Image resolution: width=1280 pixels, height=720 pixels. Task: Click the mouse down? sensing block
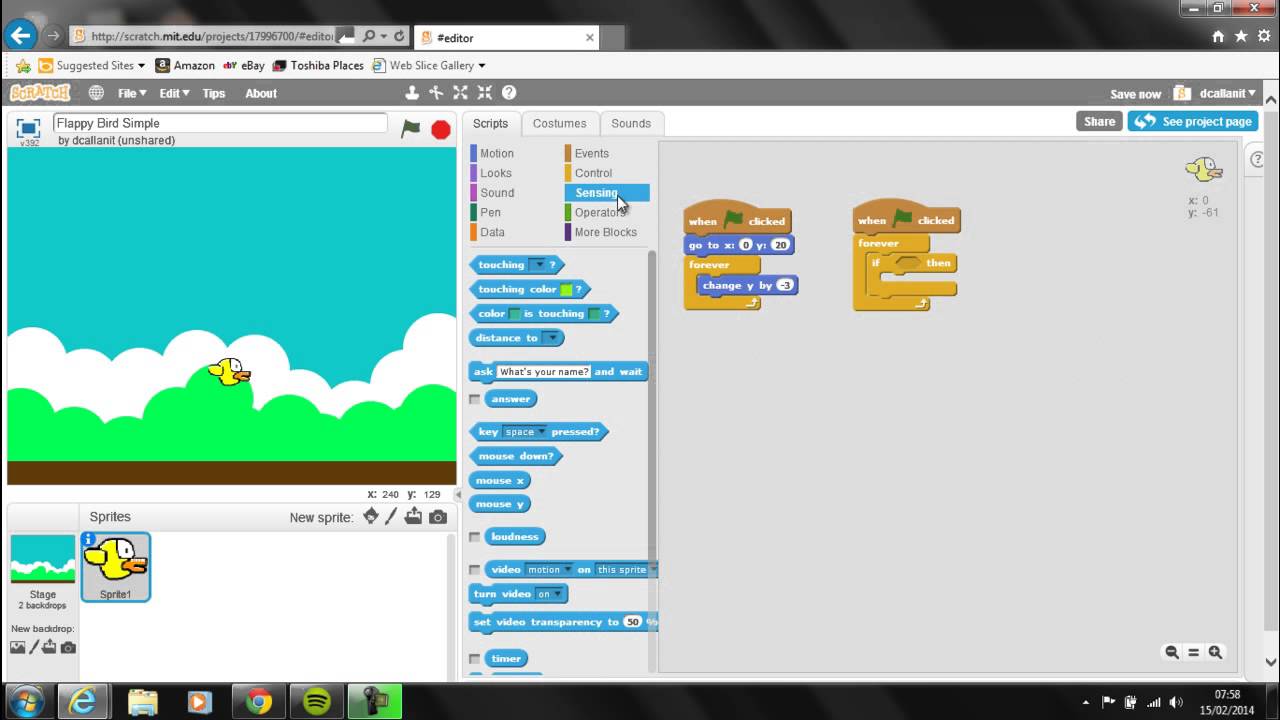(x=516, y=456)
